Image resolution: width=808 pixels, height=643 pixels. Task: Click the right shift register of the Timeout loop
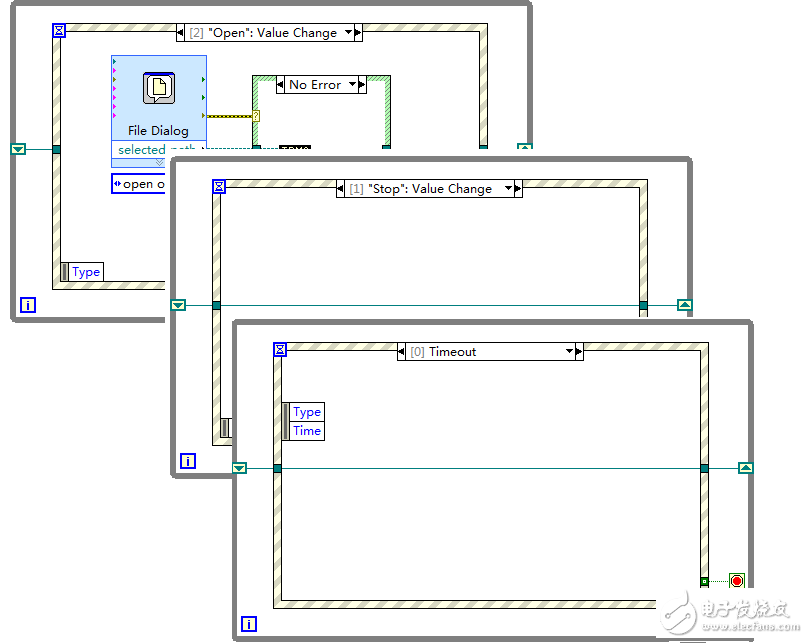tap(746, 468)
